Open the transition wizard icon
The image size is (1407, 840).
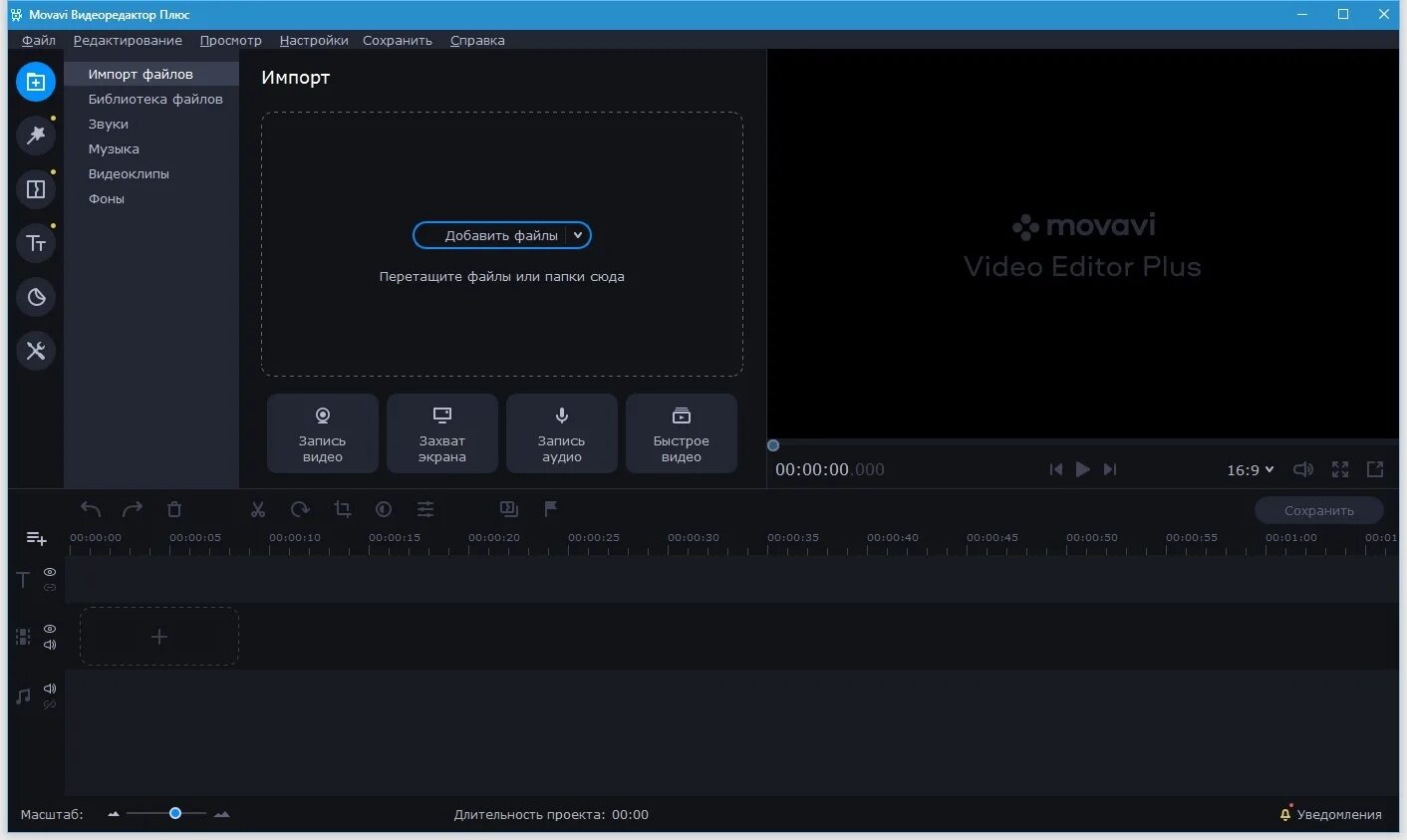[509, 509]
